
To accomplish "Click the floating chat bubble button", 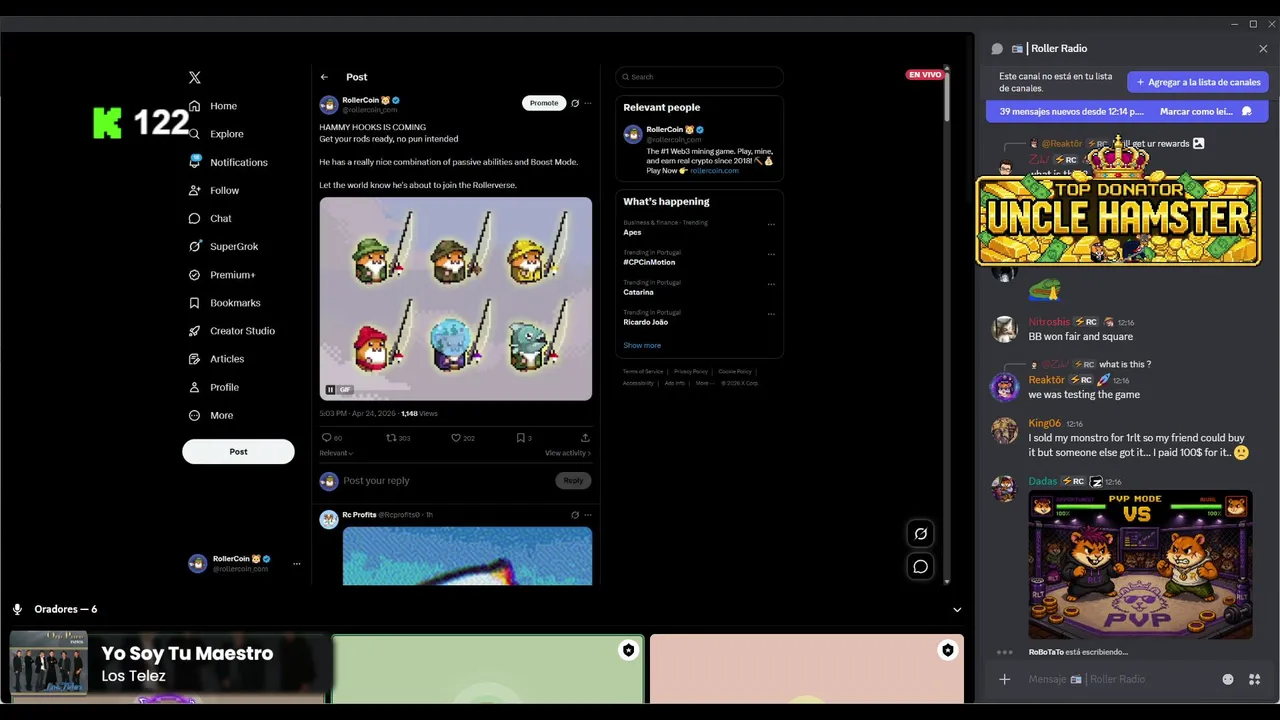I will [x=921, y=567].
